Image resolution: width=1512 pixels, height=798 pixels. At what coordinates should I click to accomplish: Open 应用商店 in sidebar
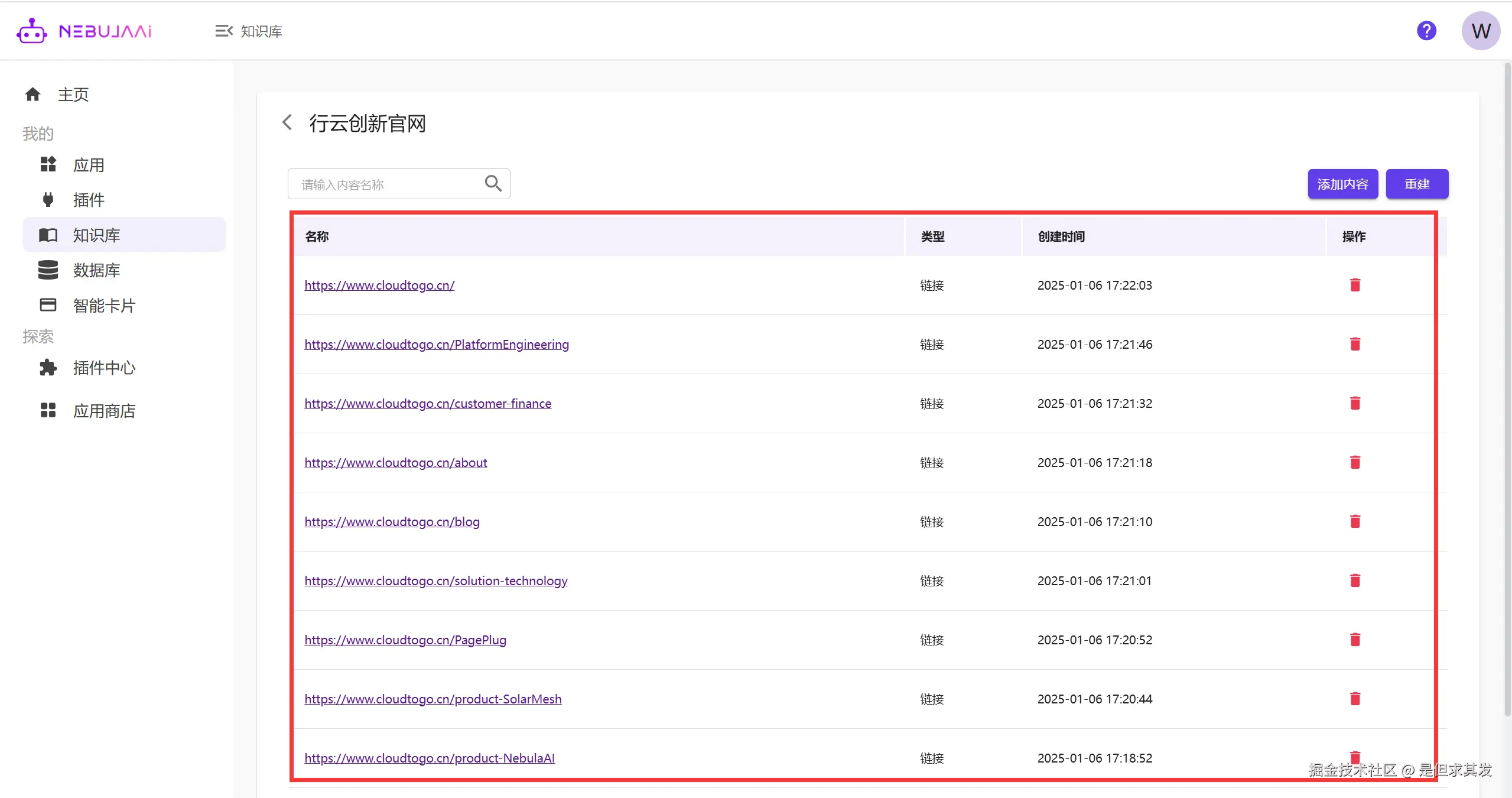click(x=104, y=411)
